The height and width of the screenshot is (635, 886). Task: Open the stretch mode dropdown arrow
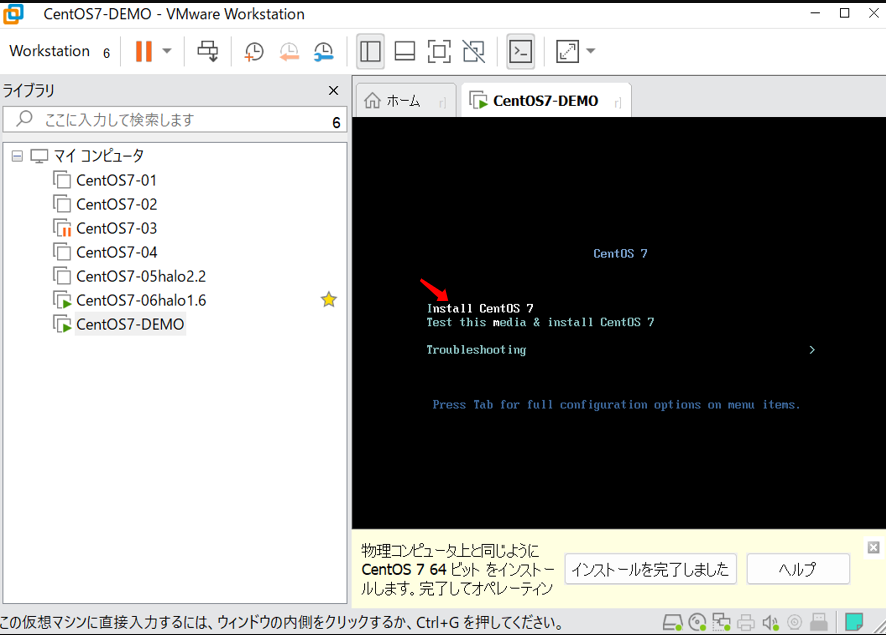point(590,51)
